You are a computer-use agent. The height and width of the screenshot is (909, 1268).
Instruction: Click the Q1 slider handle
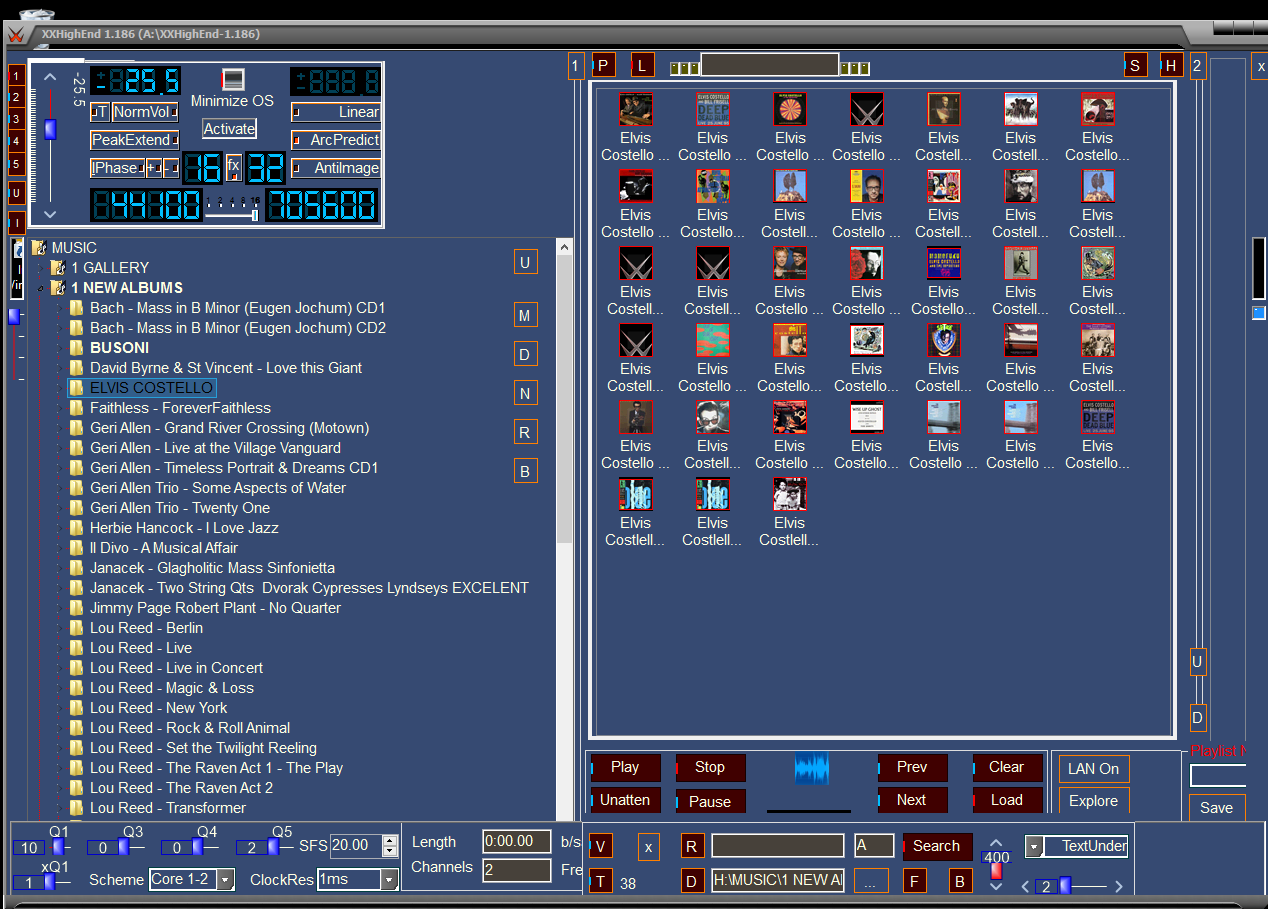tap(59, 847)
